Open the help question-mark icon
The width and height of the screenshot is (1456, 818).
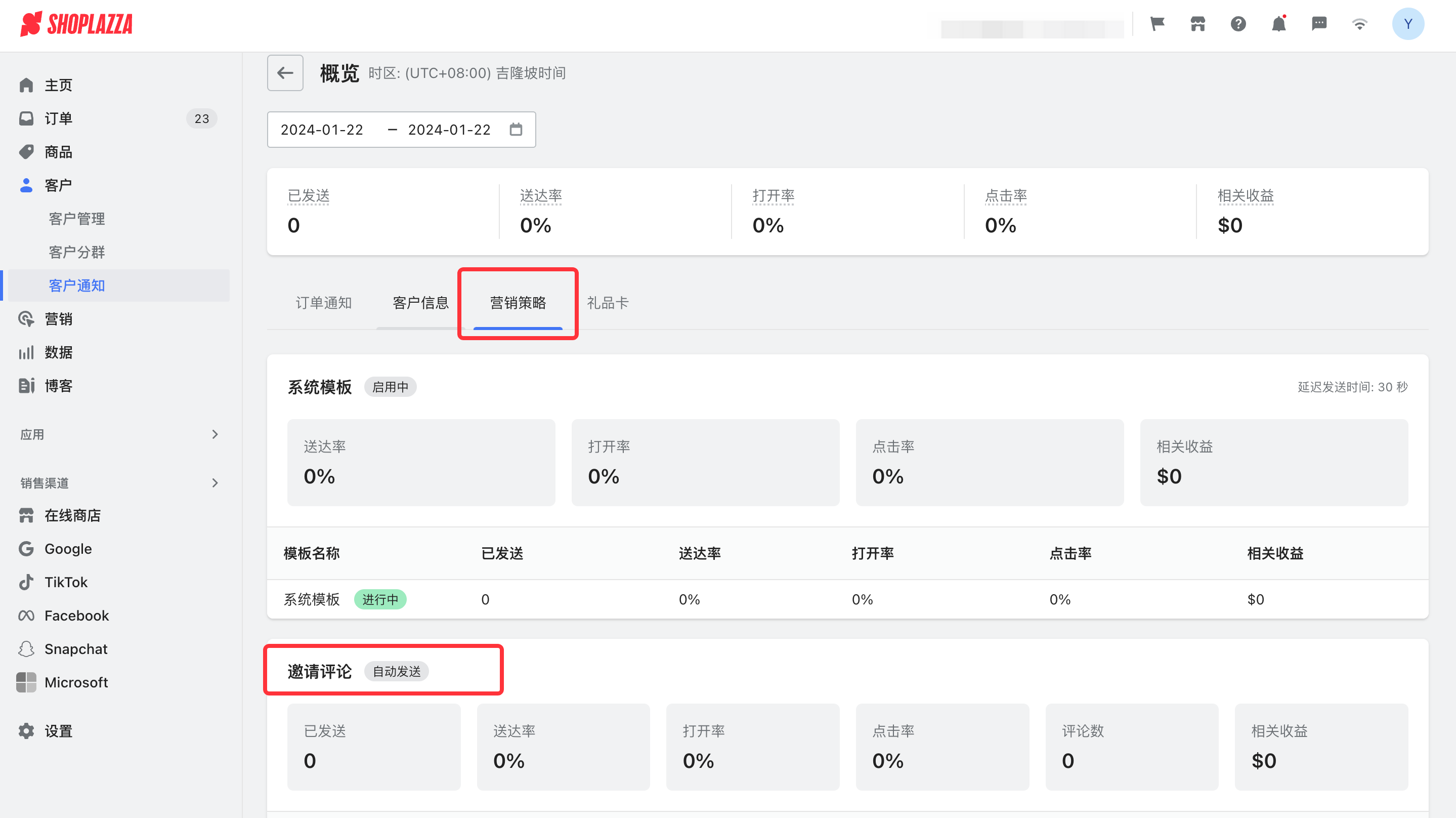click(1238, 24)
